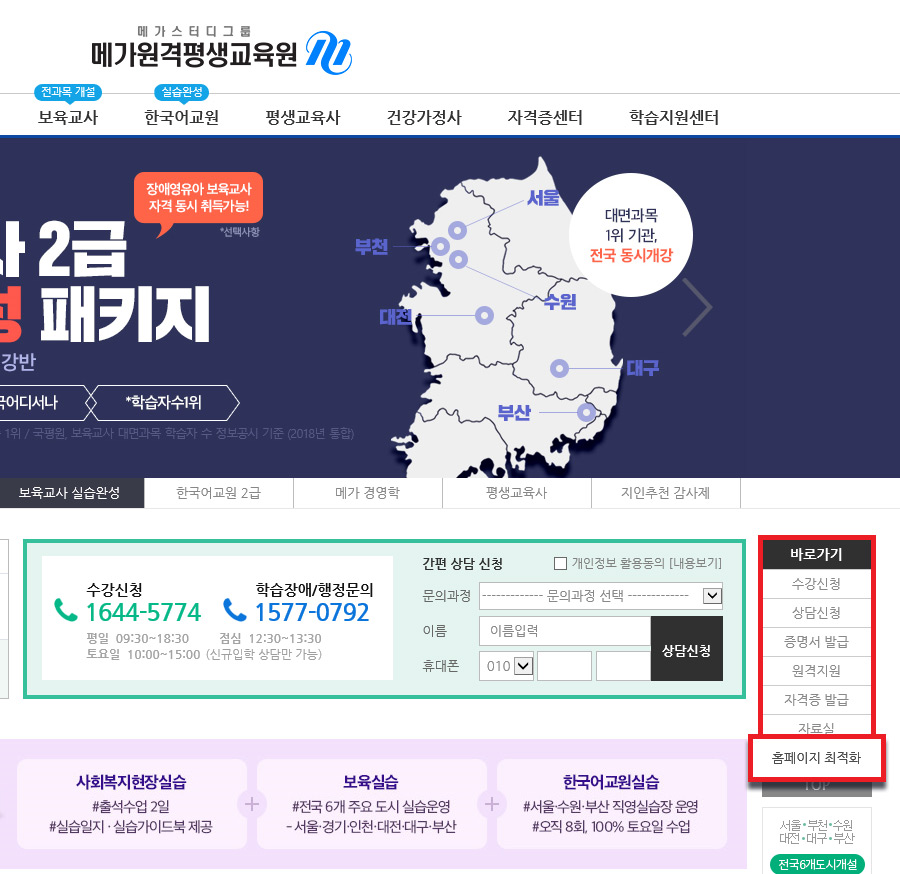Open the 자격증센터 menu

[545, 118]
